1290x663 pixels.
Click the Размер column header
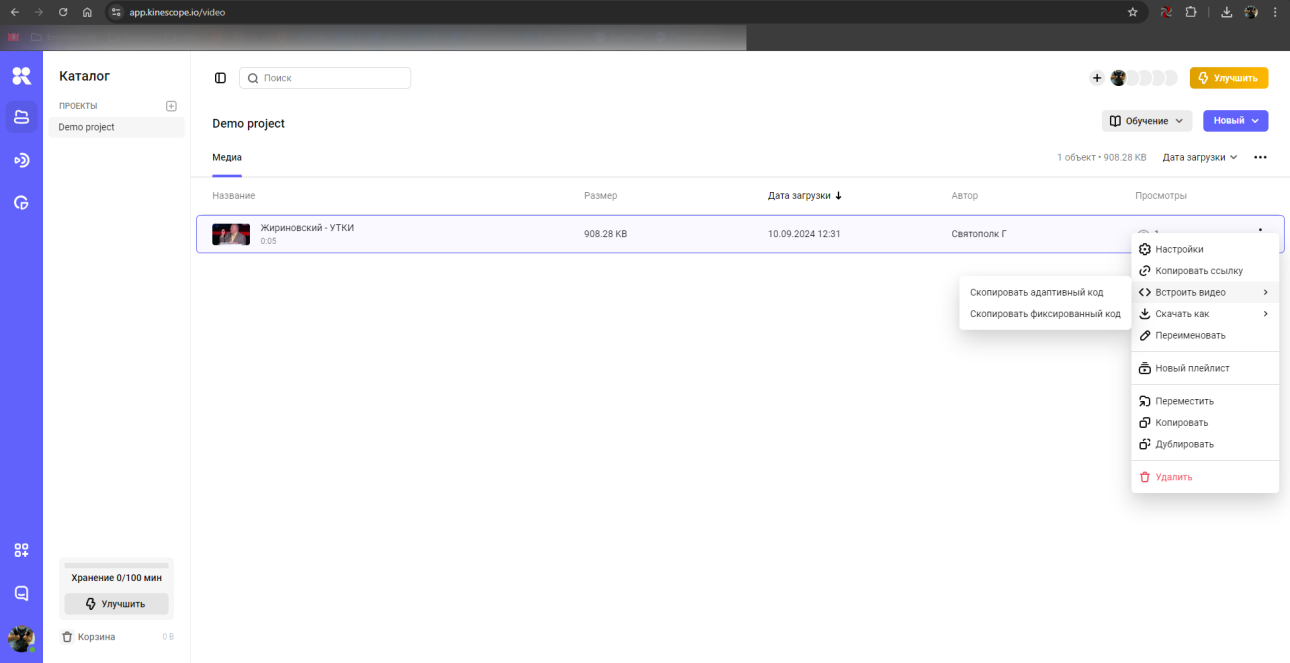pos(601,196)
